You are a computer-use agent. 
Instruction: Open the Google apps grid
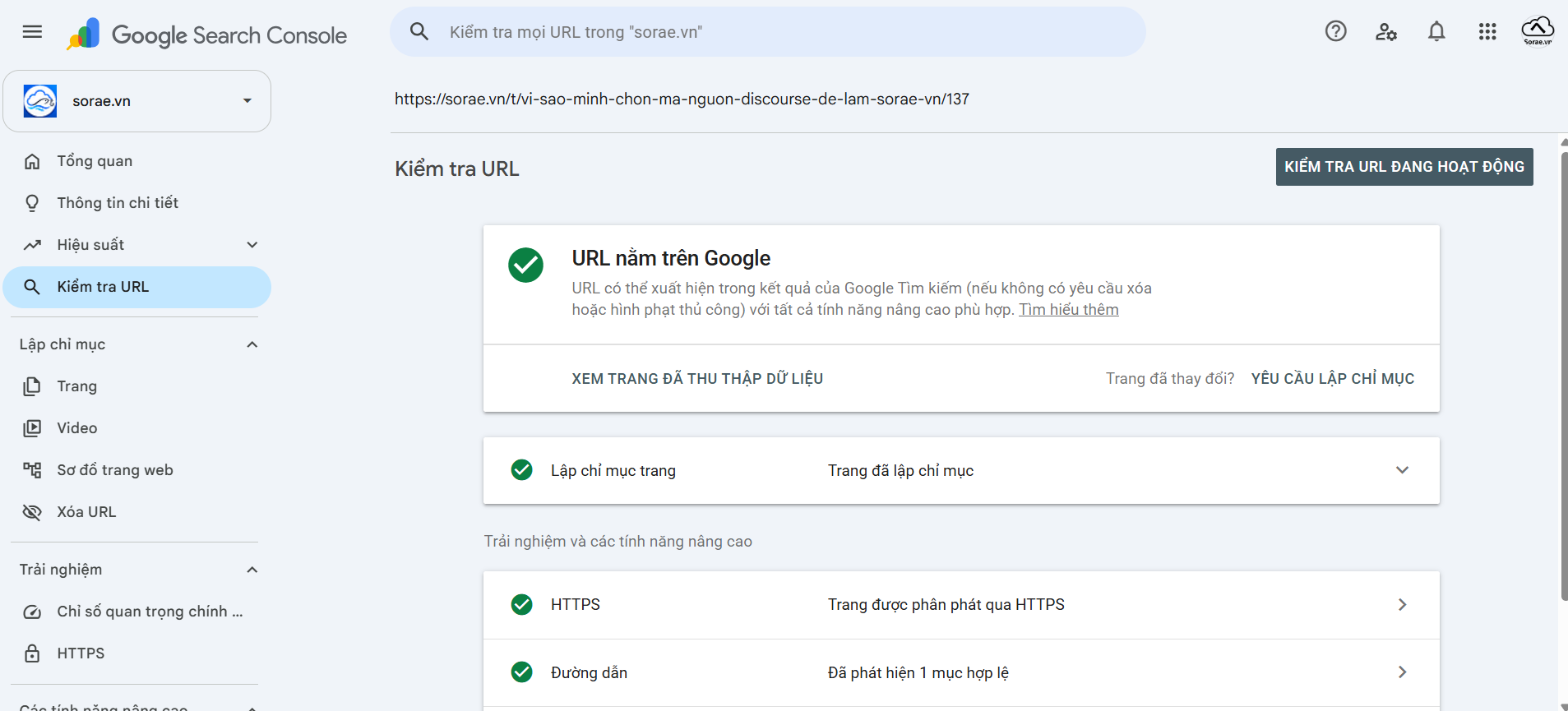(1487, 32)
